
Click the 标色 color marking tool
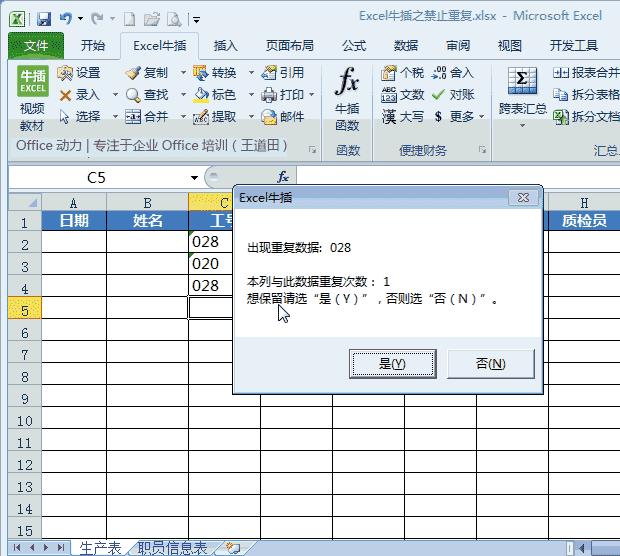[x=215, y=95]
